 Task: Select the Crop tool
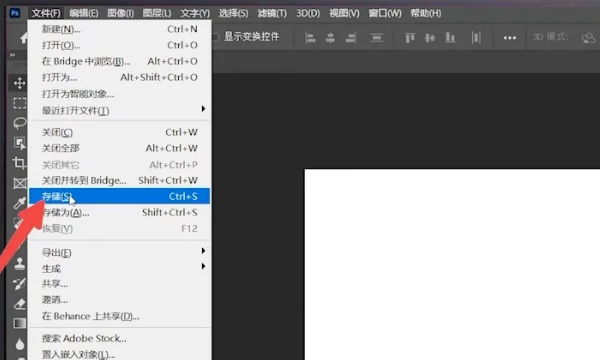[x=19, y=163]
